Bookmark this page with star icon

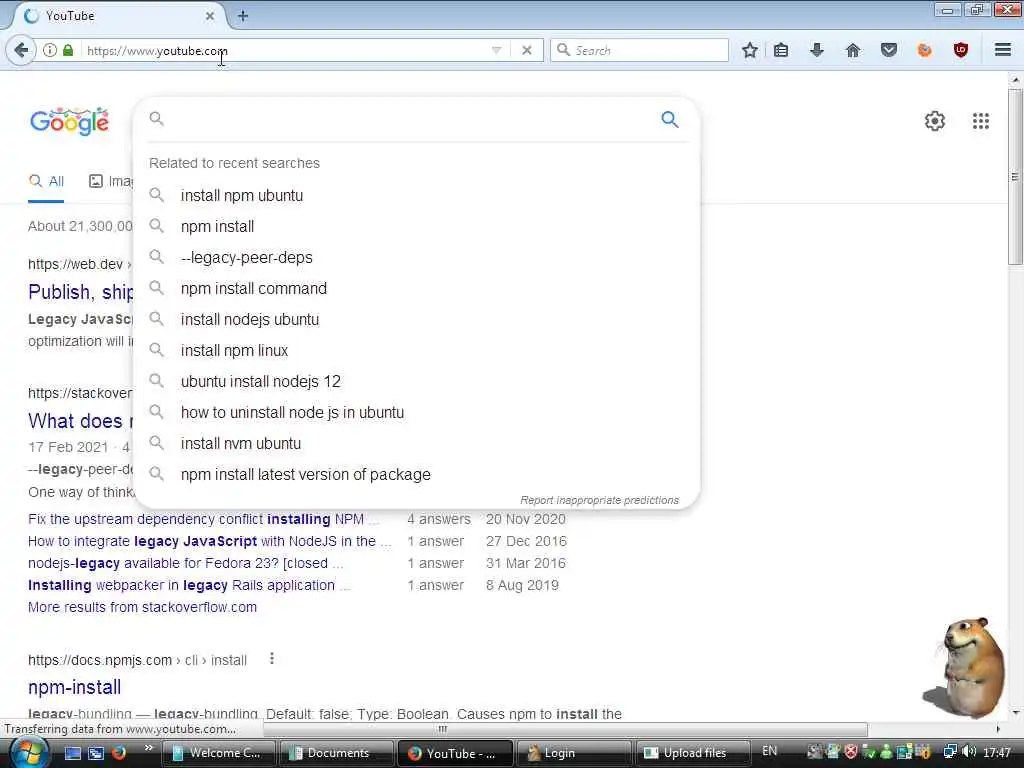click(x=750, y=50)
